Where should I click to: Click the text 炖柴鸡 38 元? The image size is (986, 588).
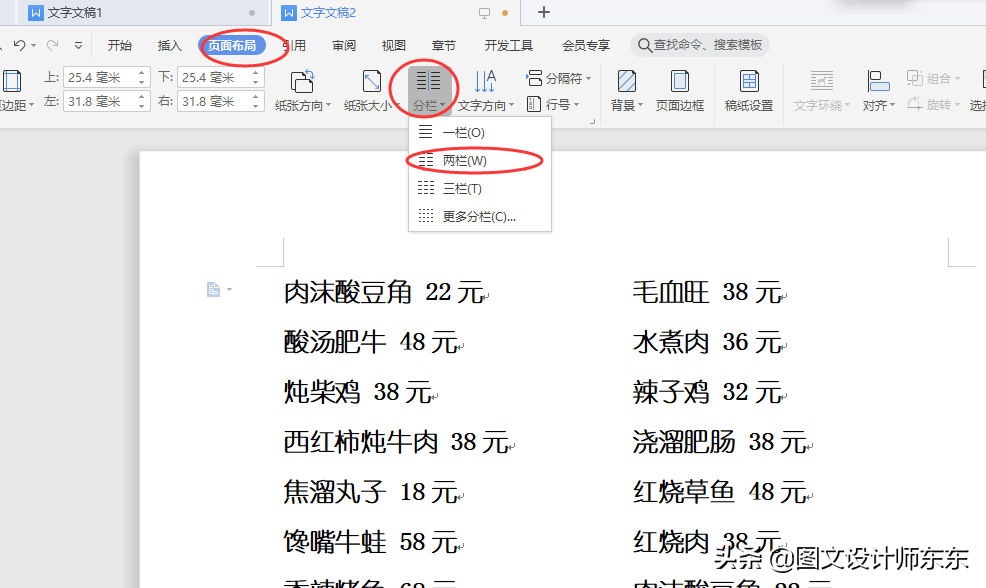(358, 392)
